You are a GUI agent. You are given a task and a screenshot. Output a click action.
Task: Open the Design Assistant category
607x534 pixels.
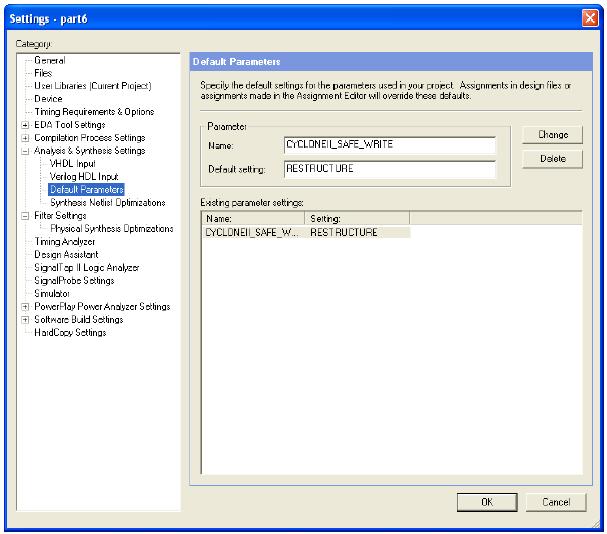[x=66, y=254]
